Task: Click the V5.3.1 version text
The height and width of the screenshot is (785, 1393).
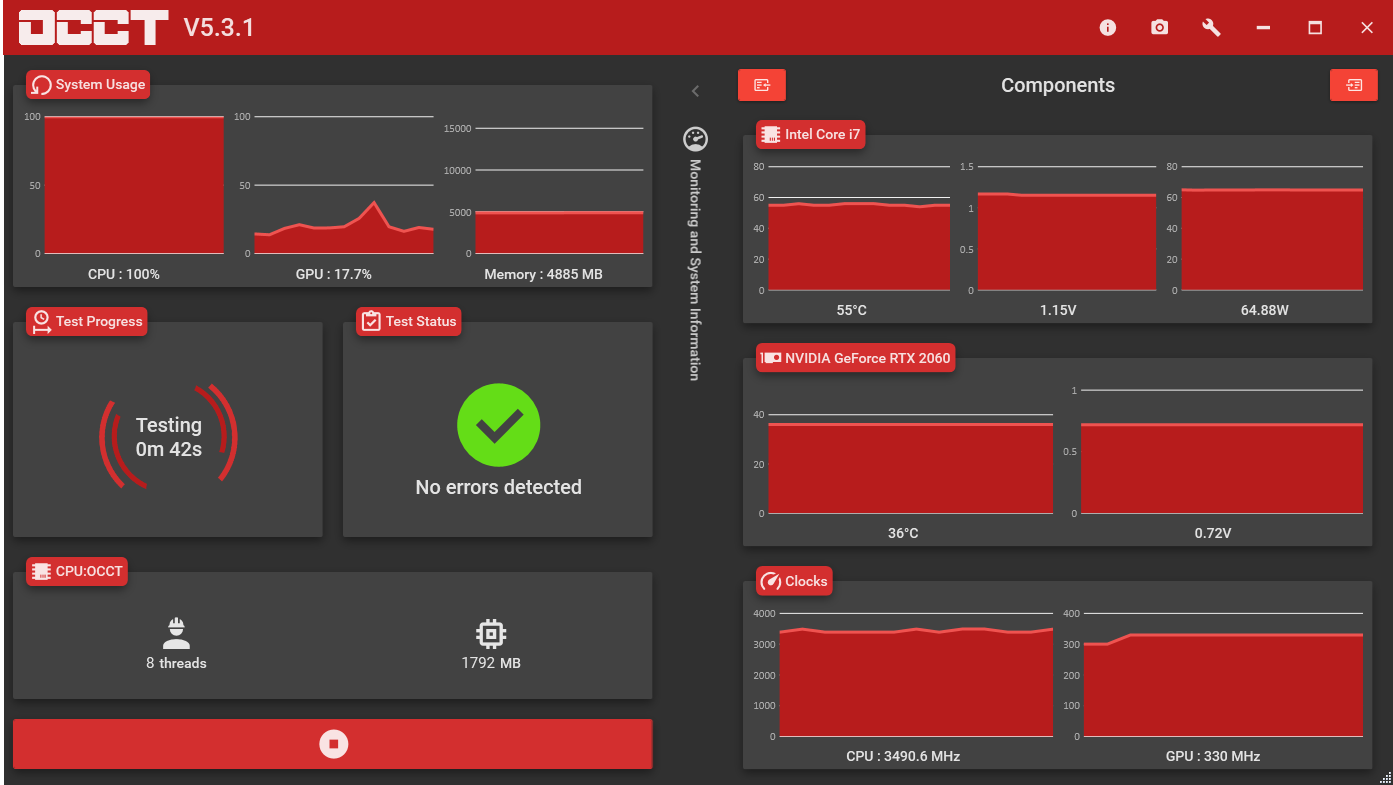Action: pos(219,28)
